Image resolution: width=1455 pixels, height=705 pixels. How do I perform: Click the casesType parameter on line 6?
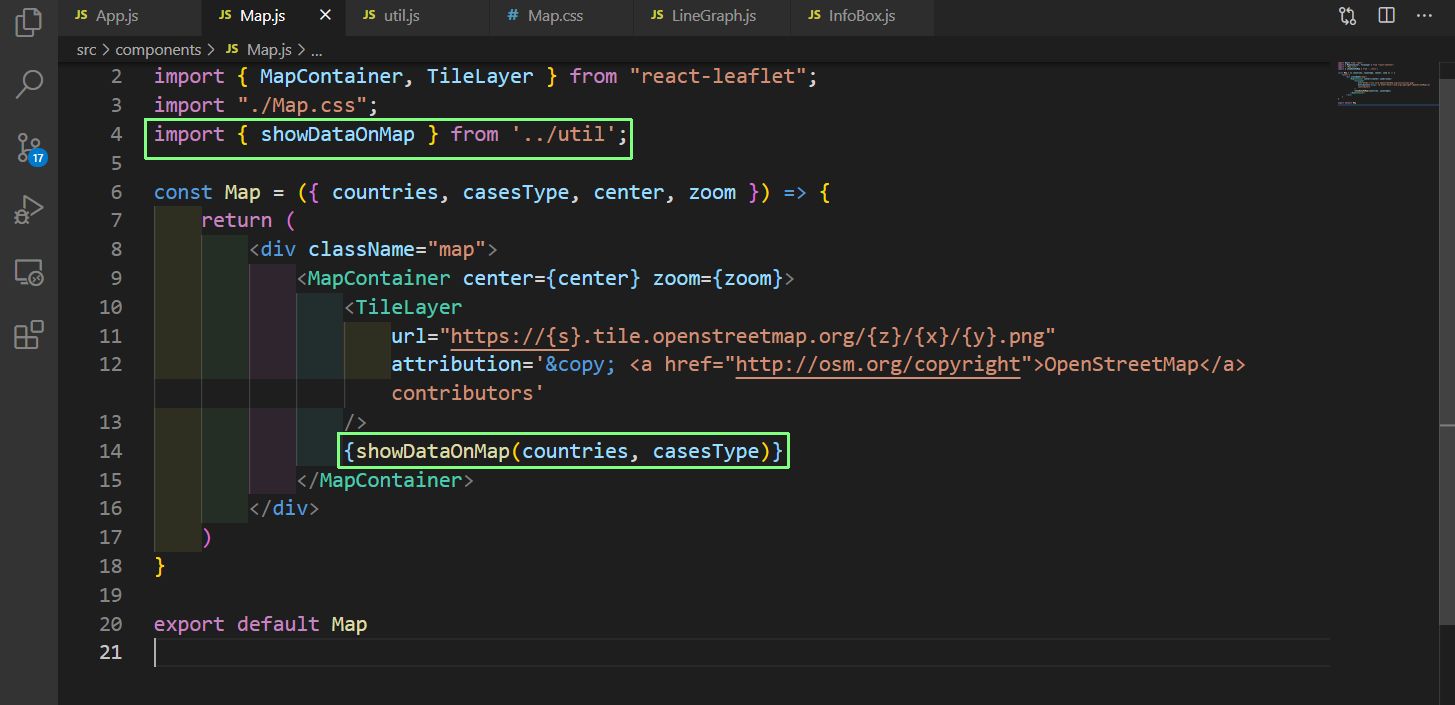(516, 192)
